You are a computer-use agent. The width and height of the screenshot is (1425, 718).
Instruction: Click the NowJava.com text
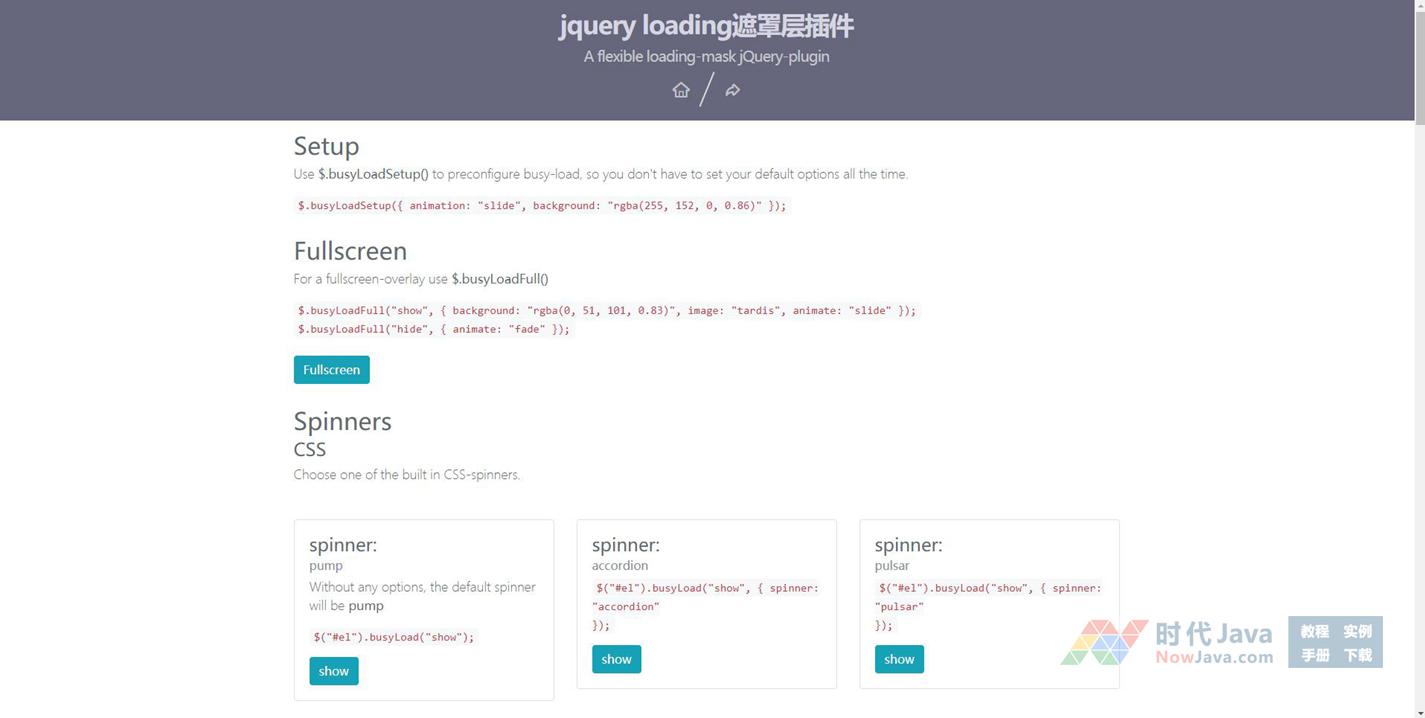[x=1214, y=657]
